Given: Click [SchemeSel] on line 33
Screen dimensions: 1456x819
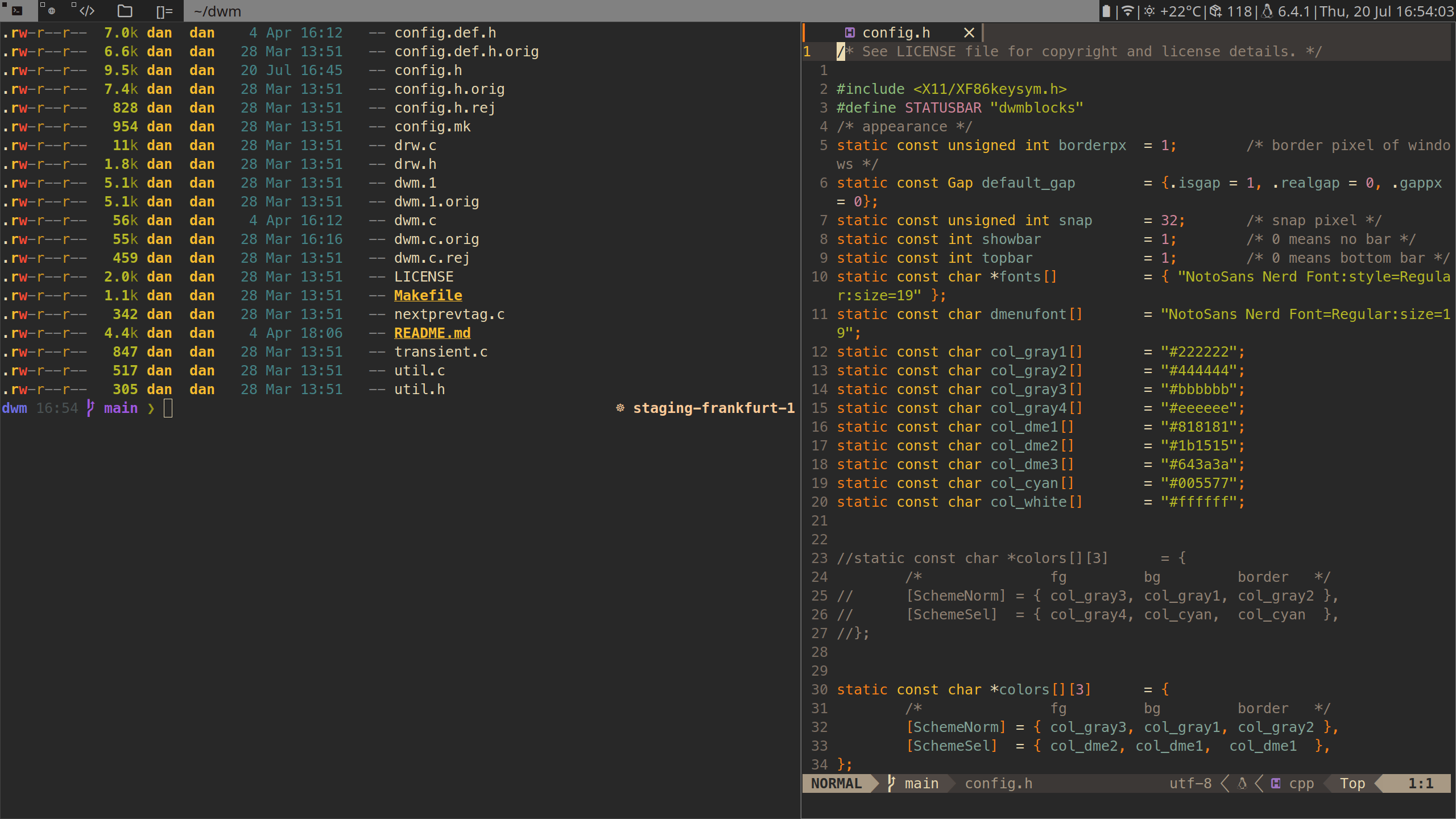Looking at the screenshot, I should coord(952,746).
